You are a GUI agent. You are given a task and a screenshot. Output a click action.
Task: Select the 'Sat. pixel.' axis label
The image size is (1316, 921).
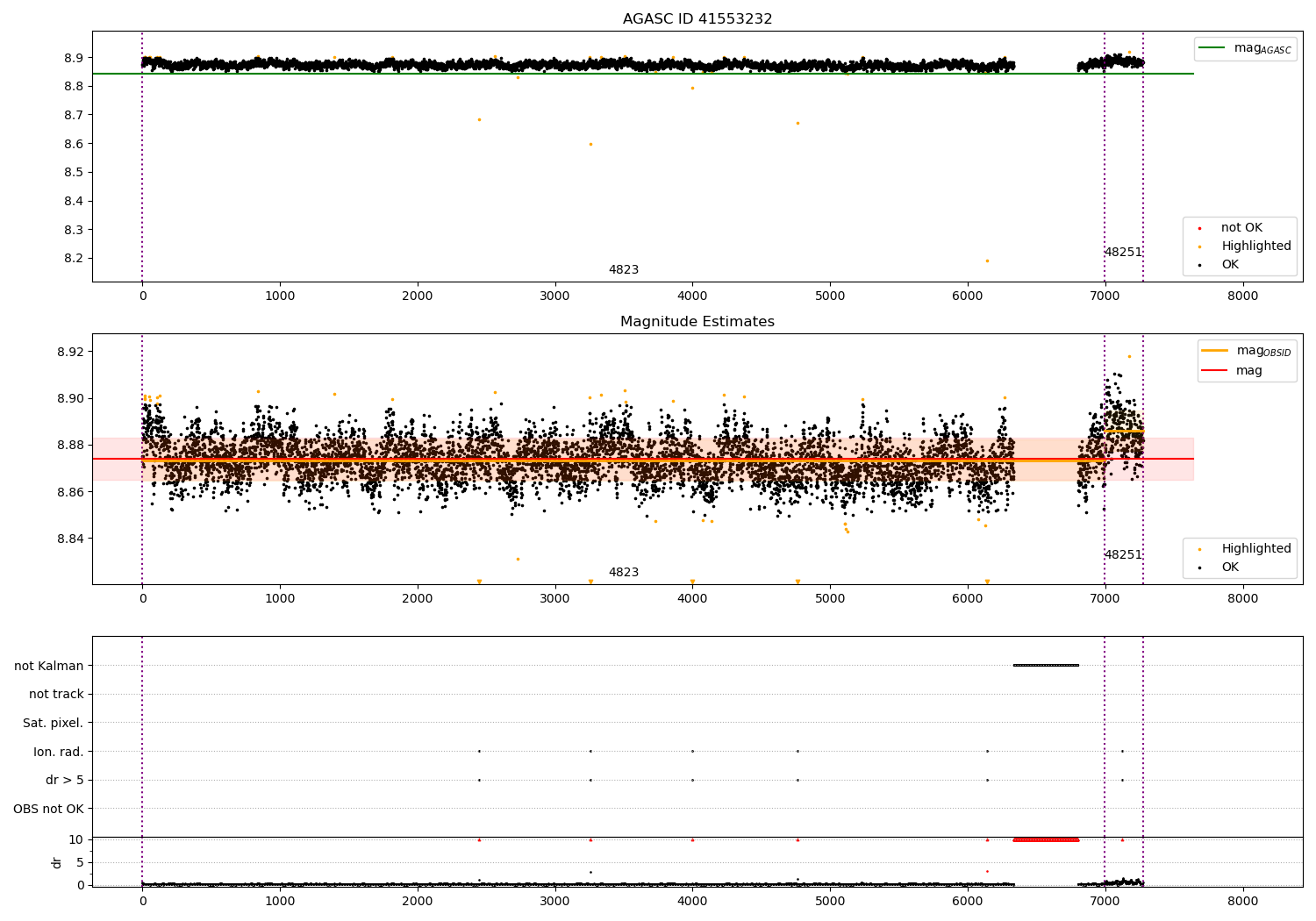pos(53,723)
